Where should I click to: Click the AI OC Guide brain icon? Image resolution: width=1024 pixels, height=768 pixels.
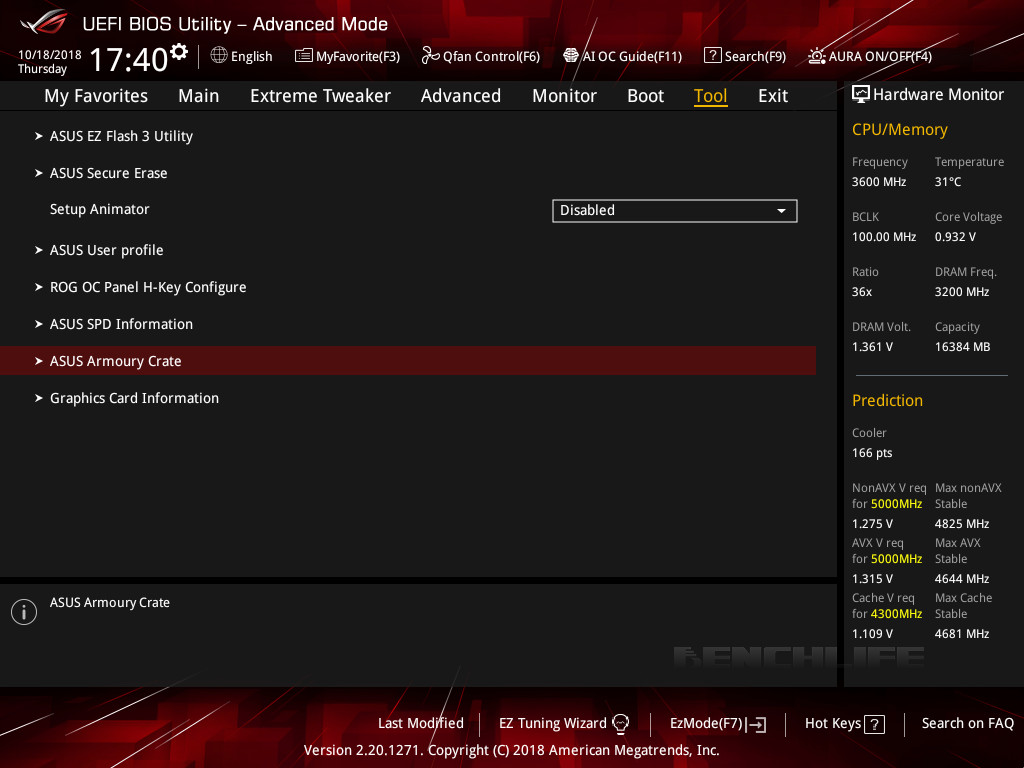click(x=571, y=56)
